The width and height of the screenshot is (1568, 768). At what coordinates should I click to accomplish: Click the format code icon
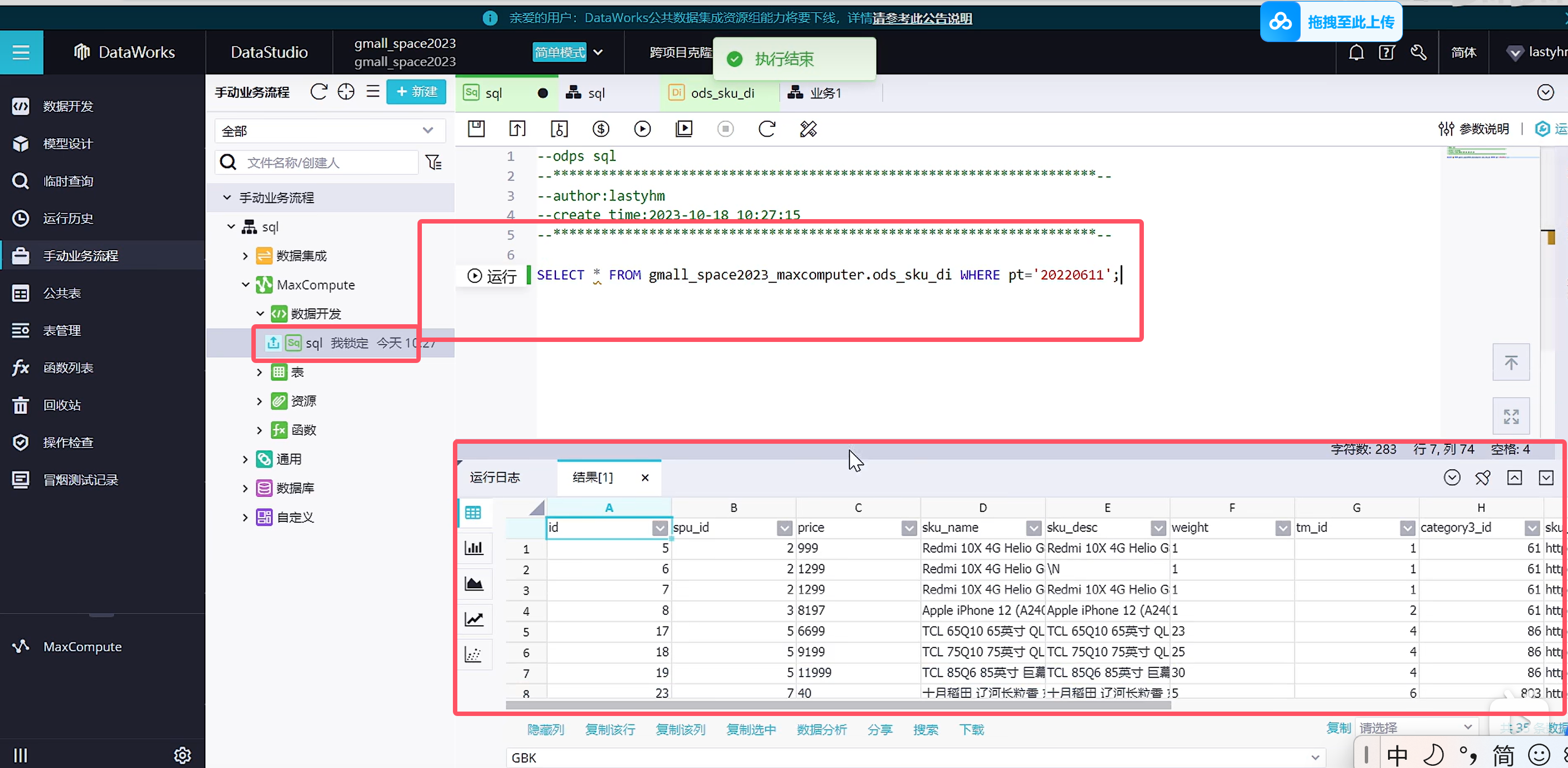[808, 129]
